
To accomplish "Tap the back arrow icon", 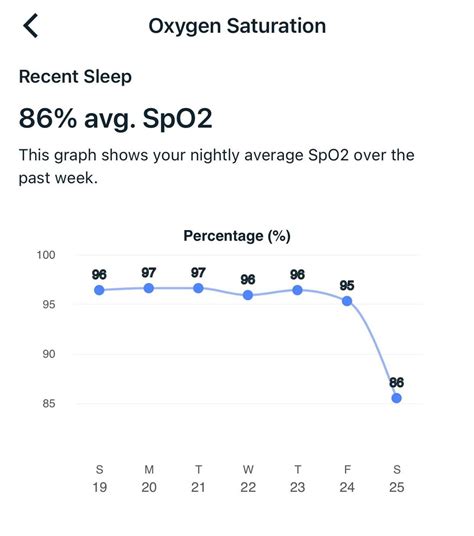I will pyautogui.click(x=30, y=26).
